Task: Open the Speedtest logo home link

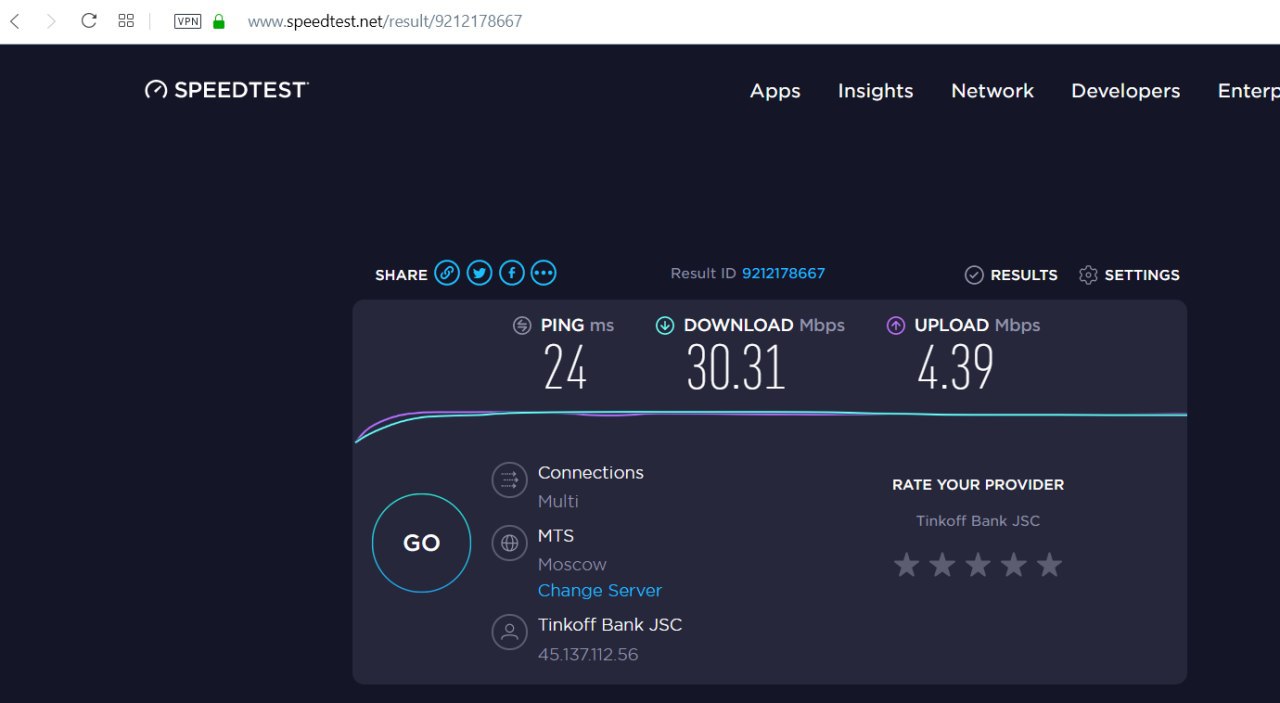Action: [227, 90]
